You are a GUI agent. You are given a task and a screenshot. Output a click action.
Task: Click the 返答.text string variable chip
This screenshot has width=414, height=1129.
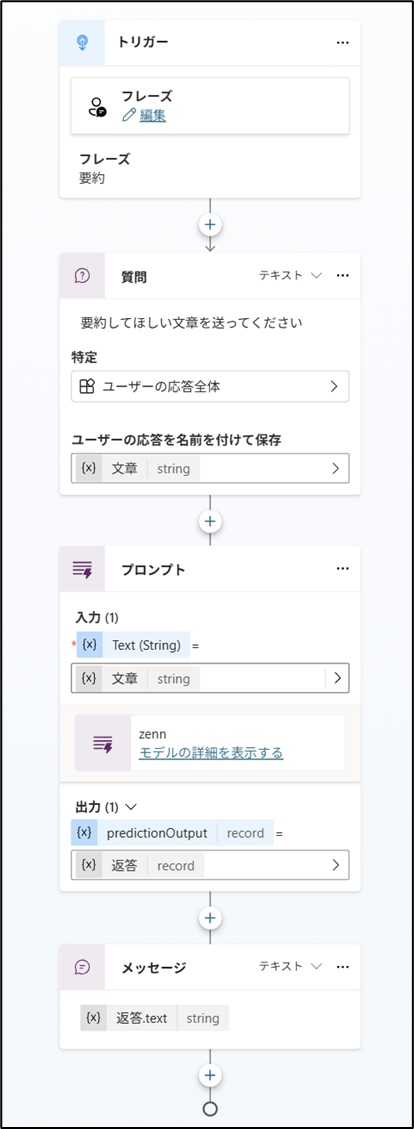tap(154, 1018)
